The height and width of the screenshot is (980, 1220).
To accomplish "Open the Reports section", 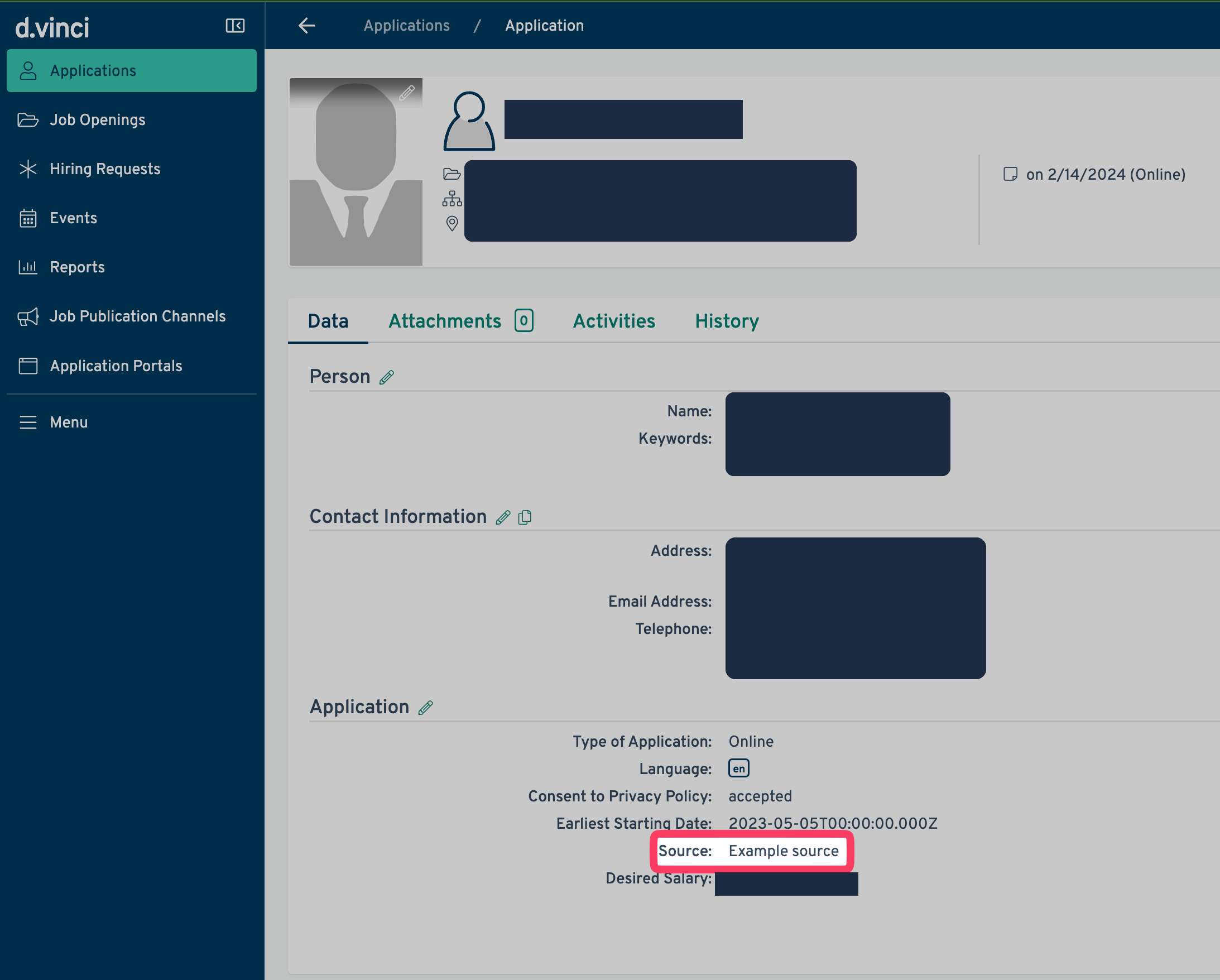I will (77, 267).
